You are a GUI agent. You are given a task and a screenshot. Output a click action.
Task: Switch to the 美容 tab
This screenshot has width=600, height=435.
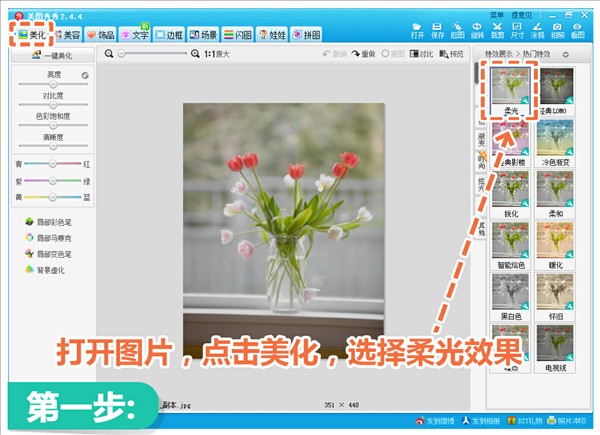pyautogui.click(x=69, y=35)
